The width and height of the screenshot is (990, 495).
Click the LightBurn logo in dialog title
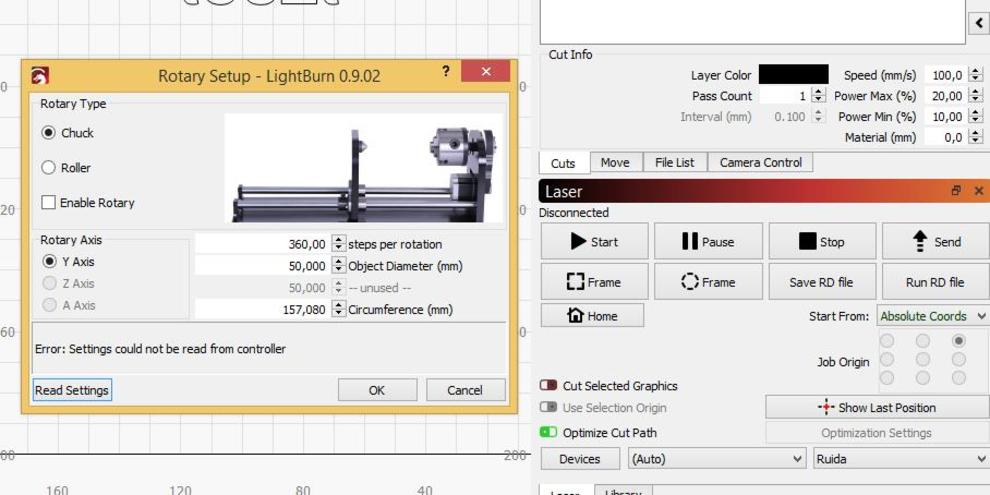click(x=40, y=76)
